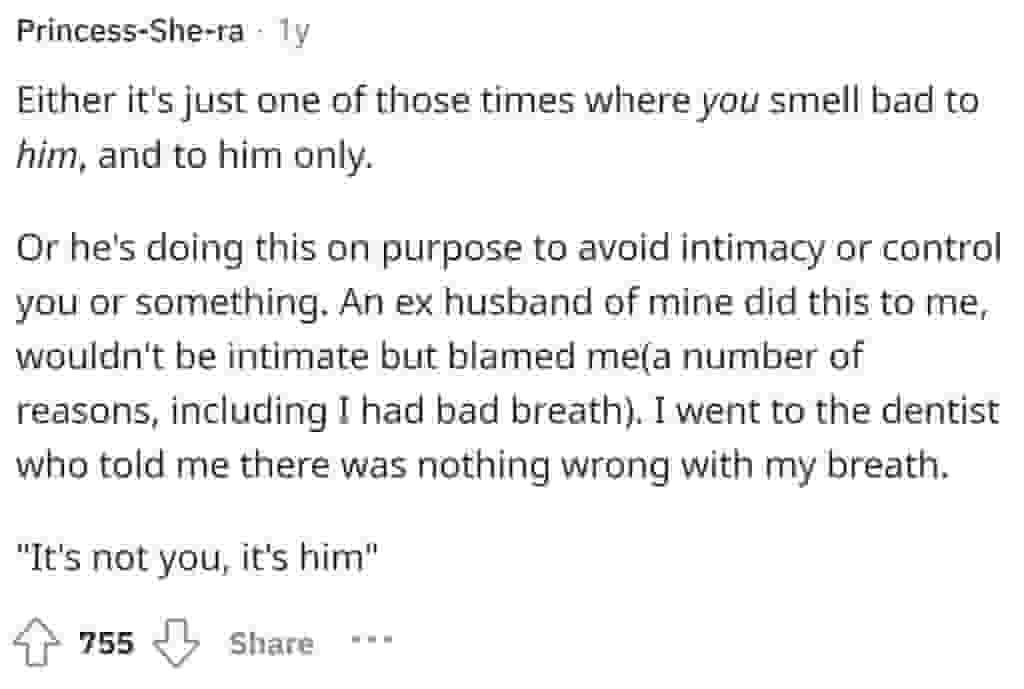Click the word "reasons" starting a line
Image resolution: width=1024 pixels, height=689 pixels.
[x=79, y=411]
